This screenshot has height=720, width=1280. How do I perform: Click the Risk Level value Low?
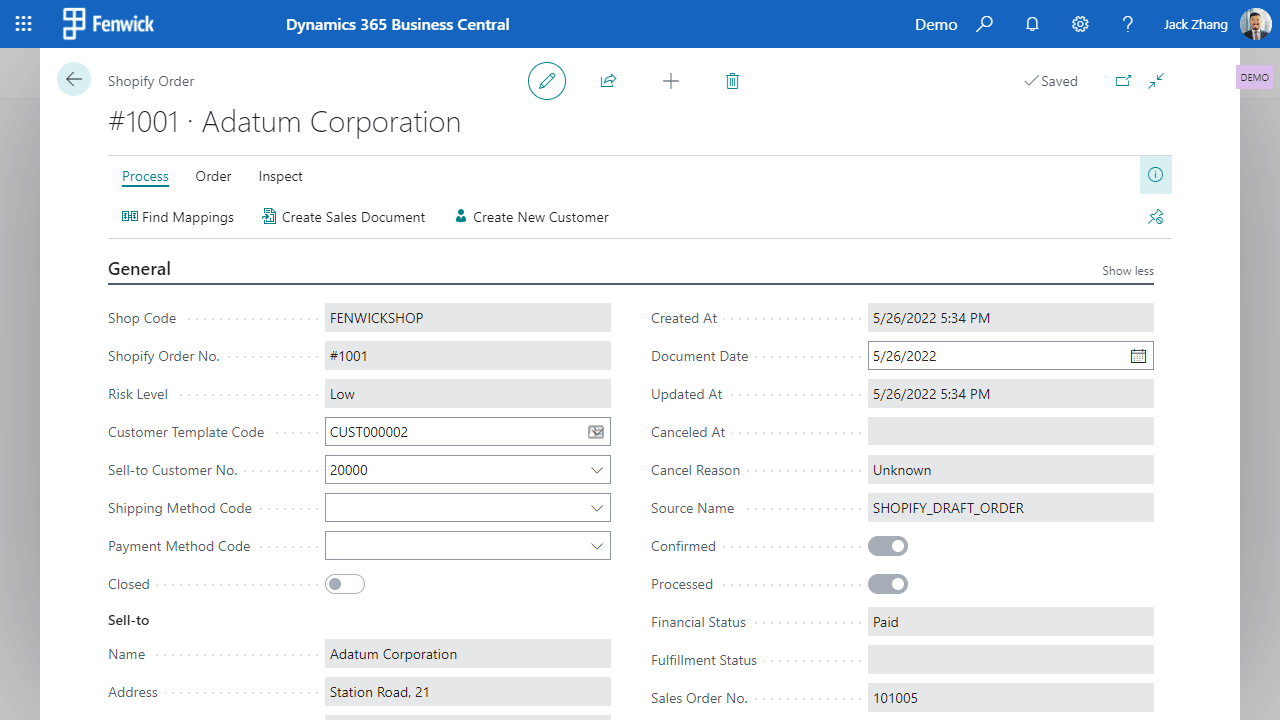[468, 394]
